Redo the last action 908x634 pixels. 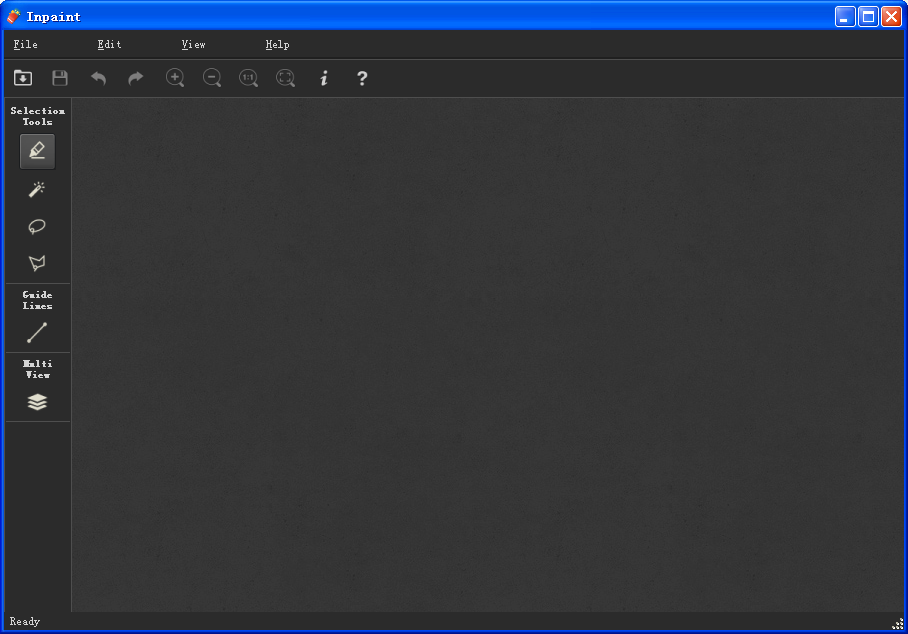pos(136,78)
